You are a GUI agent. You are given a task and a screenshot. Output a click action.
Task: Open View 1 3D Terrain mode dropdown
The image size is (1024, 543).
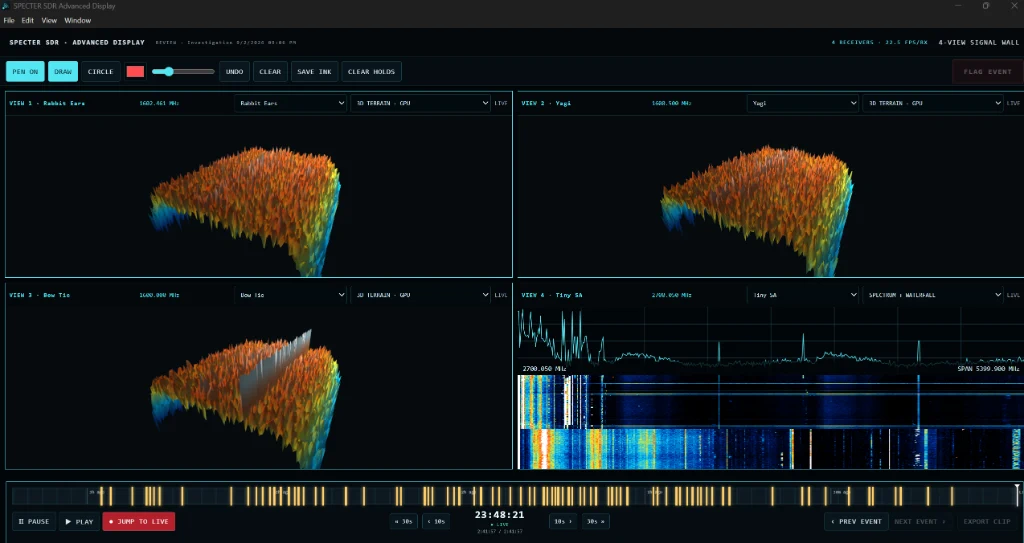[421, 103]
